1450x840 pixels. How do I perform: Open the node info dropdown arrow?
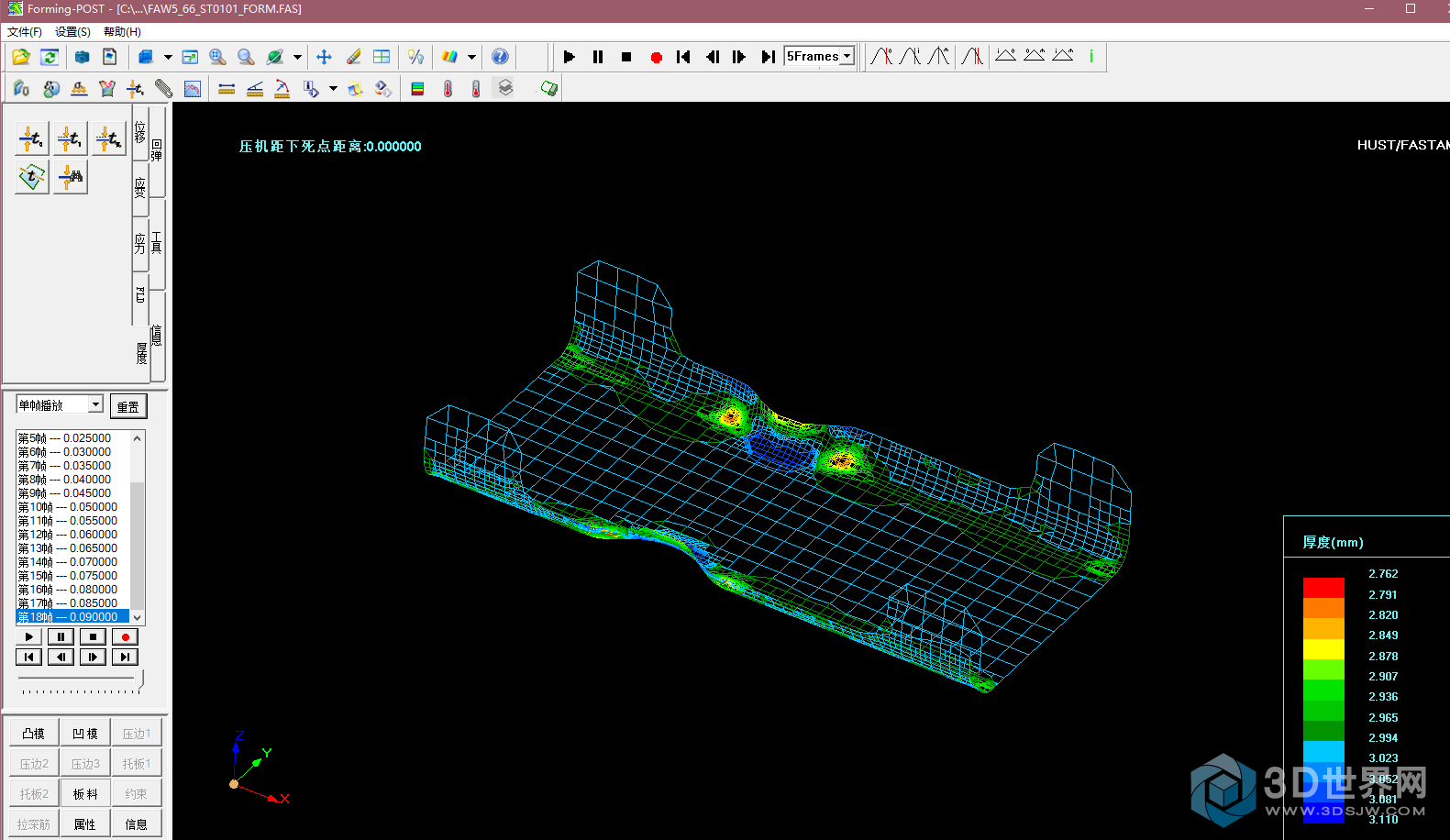pyautogui.click(x=333, y=89)
